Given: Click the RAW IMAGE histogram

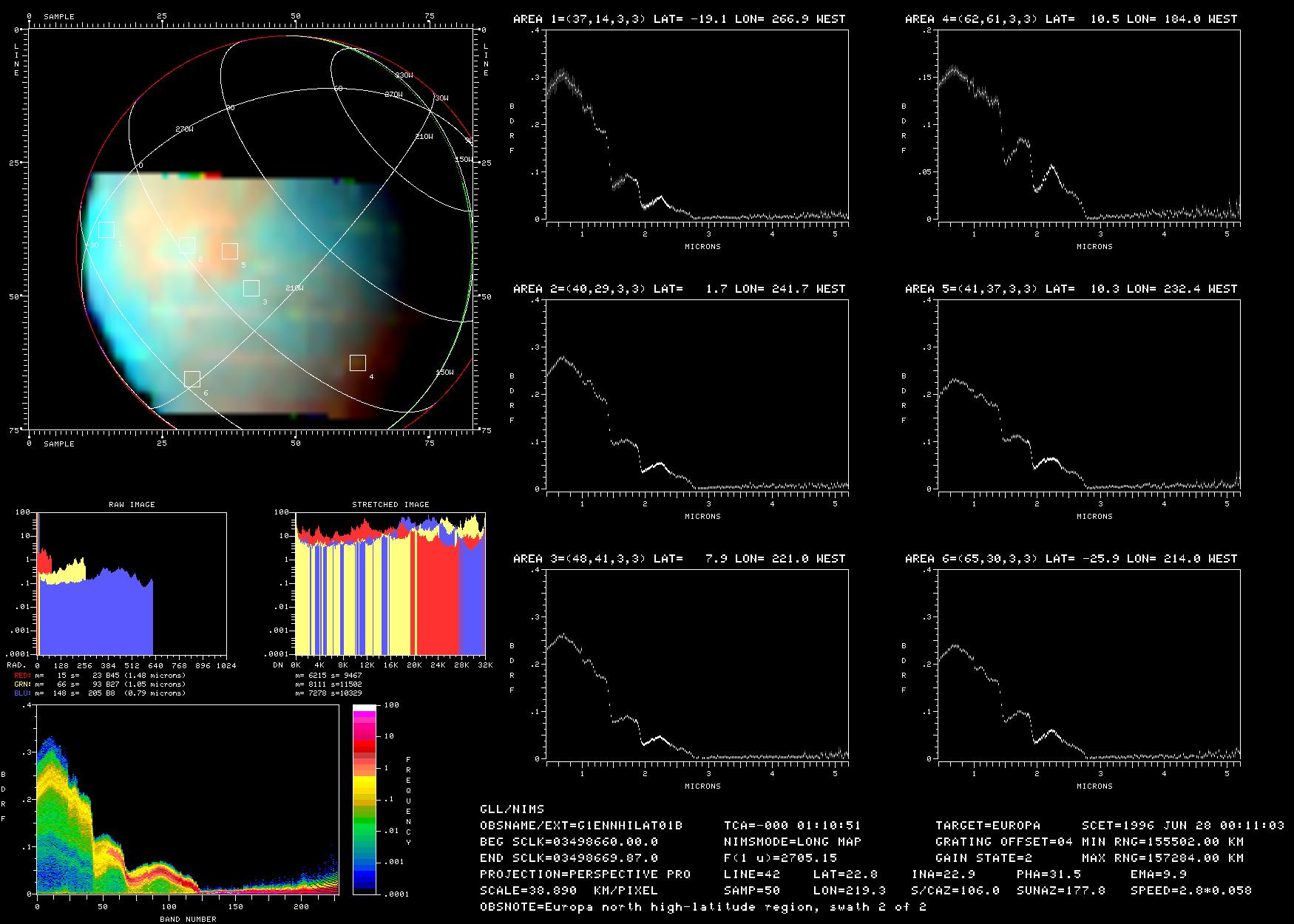Looking at the screenshot, I should [132, 583].
